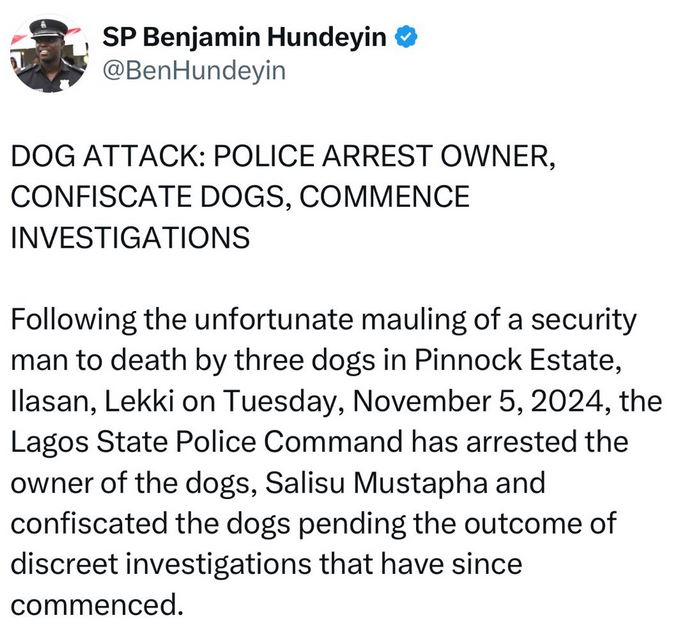Viewport: 675px width, 629px height.
Task: Click the phrase 'unfortunate mauling'
Action: 317,320
